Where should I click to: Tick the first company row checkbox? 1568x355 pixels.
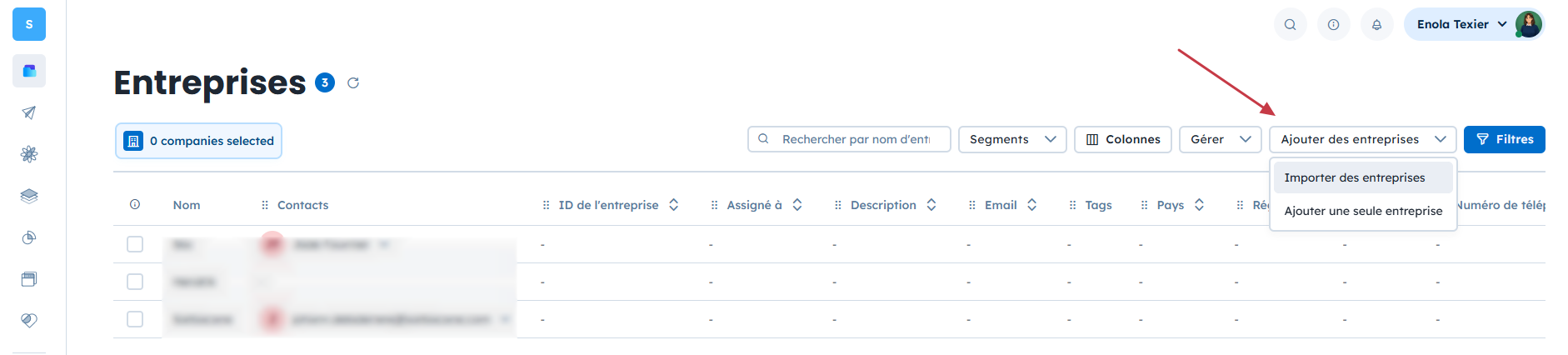pyautogui.click(x=135, y=244)
